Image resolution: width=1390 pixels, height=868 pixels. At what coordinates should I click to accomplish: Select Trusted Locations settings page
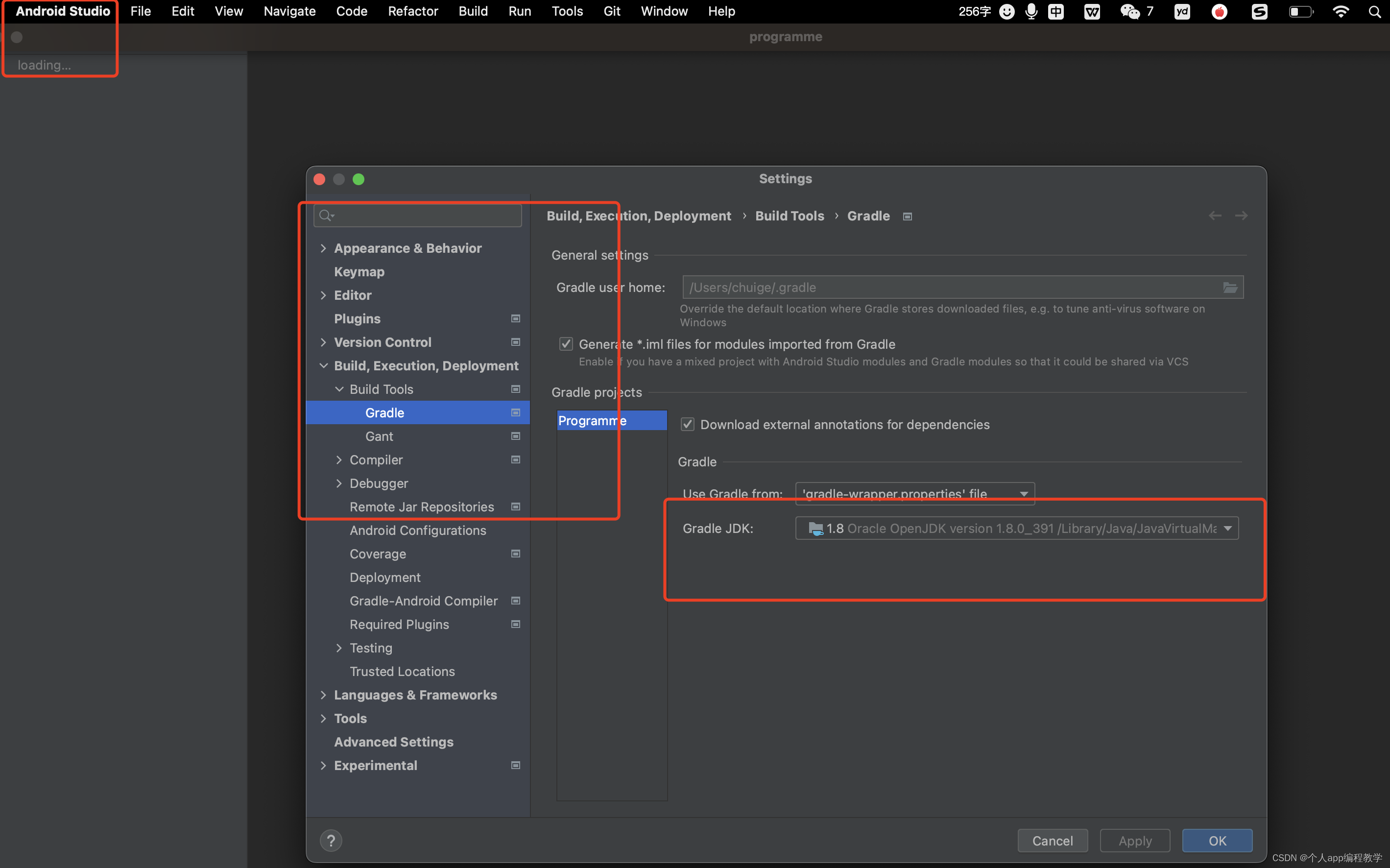coord(402,672)
